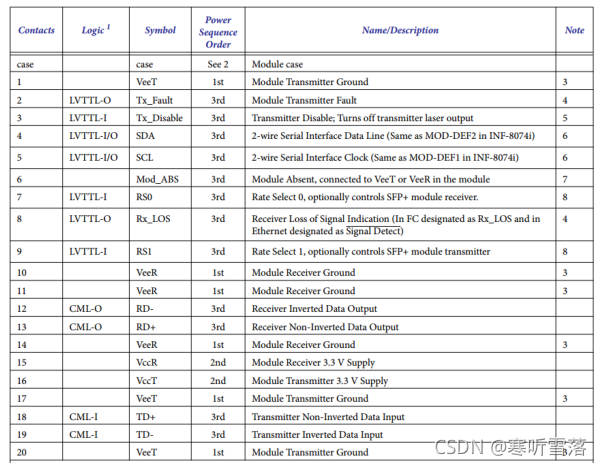Click the 'Rate Select 0' description
The width and height of the screenshot is (602, 465).
pos(365,197)
